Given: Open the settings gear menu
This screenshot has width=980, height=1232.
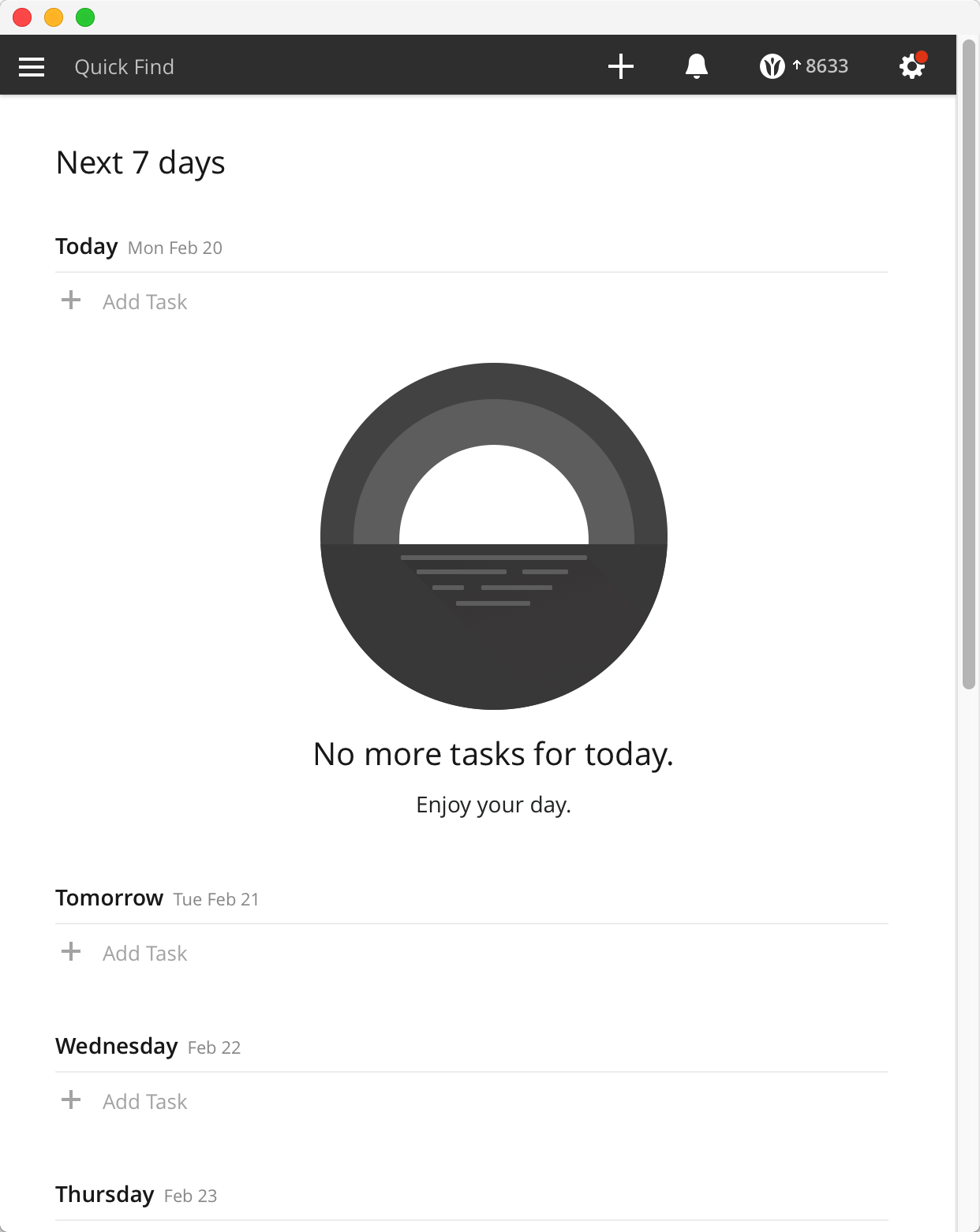Looking at the screenshot, I should click(x=912, y=66).
